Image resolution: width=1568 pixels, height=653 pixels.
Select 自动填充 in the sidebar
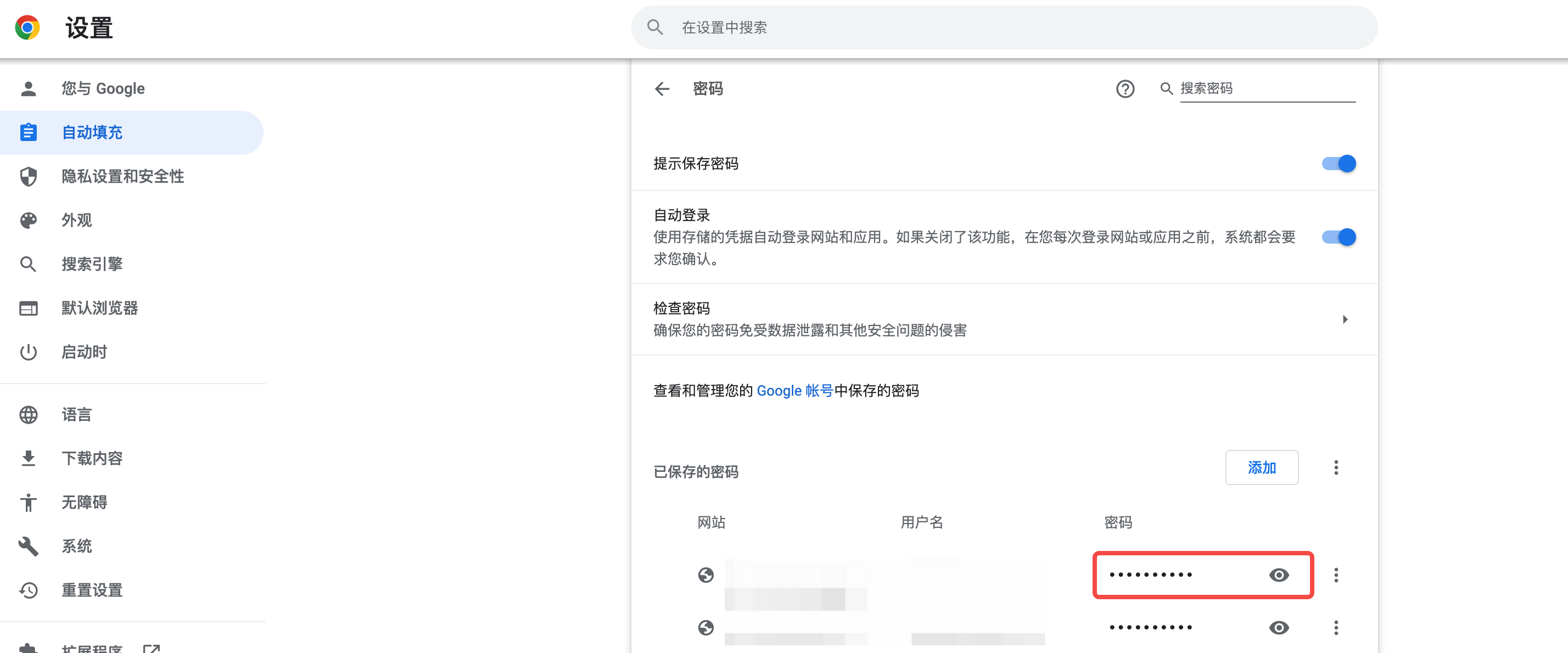click(x=92, y=133)
